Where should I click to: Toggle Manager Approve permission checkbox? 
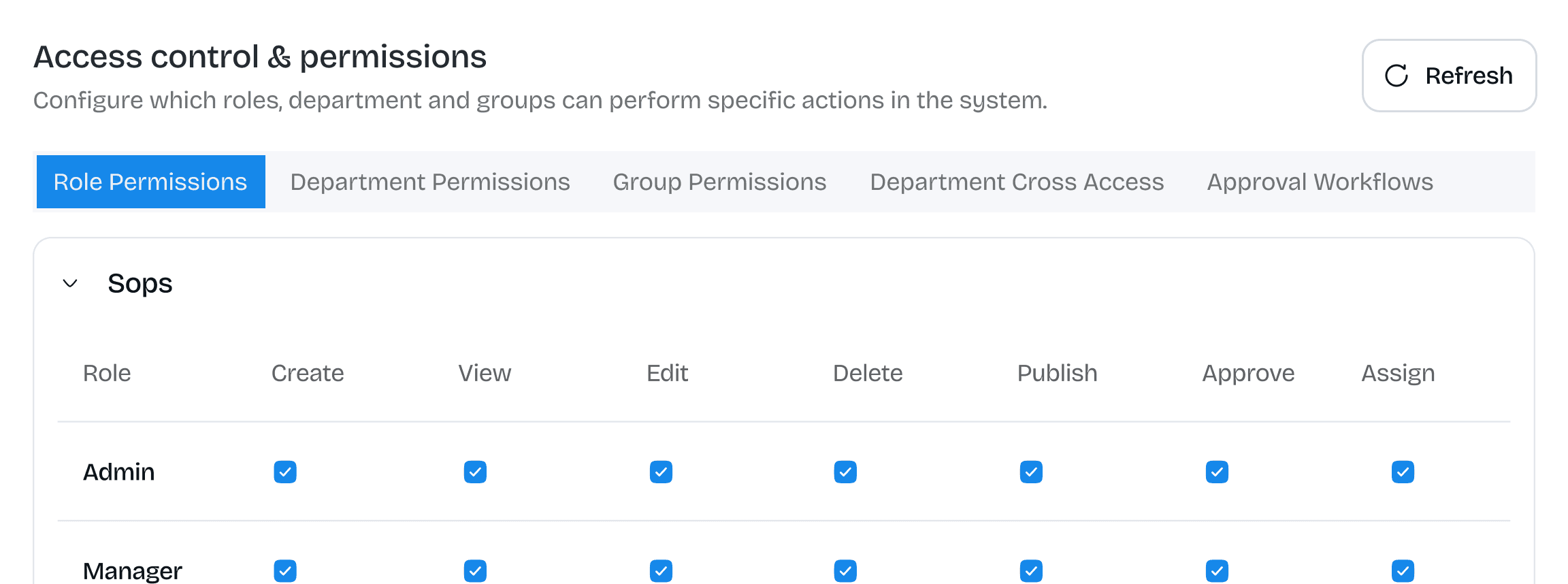pyautogui.click(x=1217, y=570)
